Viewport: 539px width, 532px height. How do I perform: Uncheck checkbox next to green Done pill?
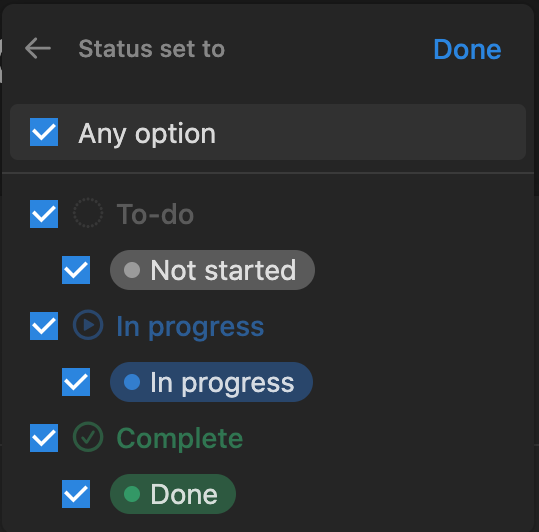[x=76, y=494]
